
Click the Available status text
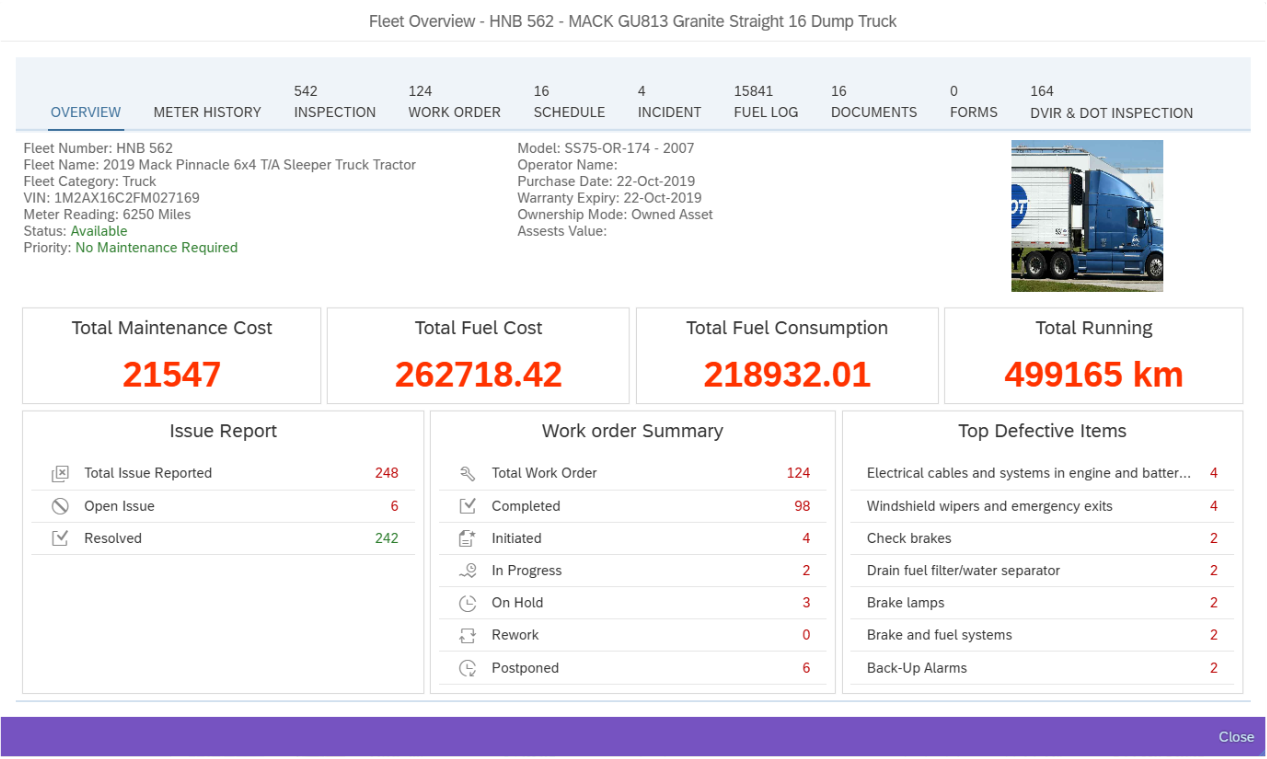coord(98,230)
